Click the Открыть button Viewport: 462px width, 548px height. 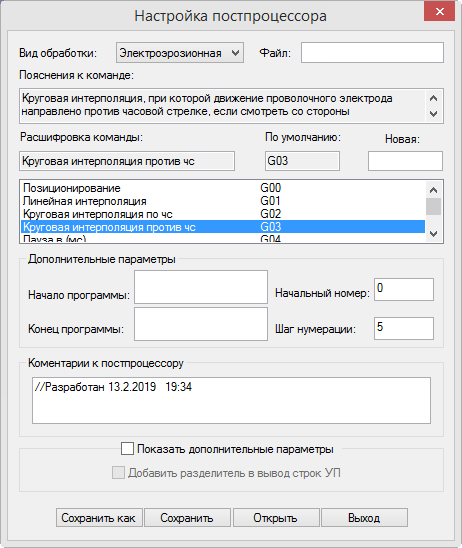(276, 518)
